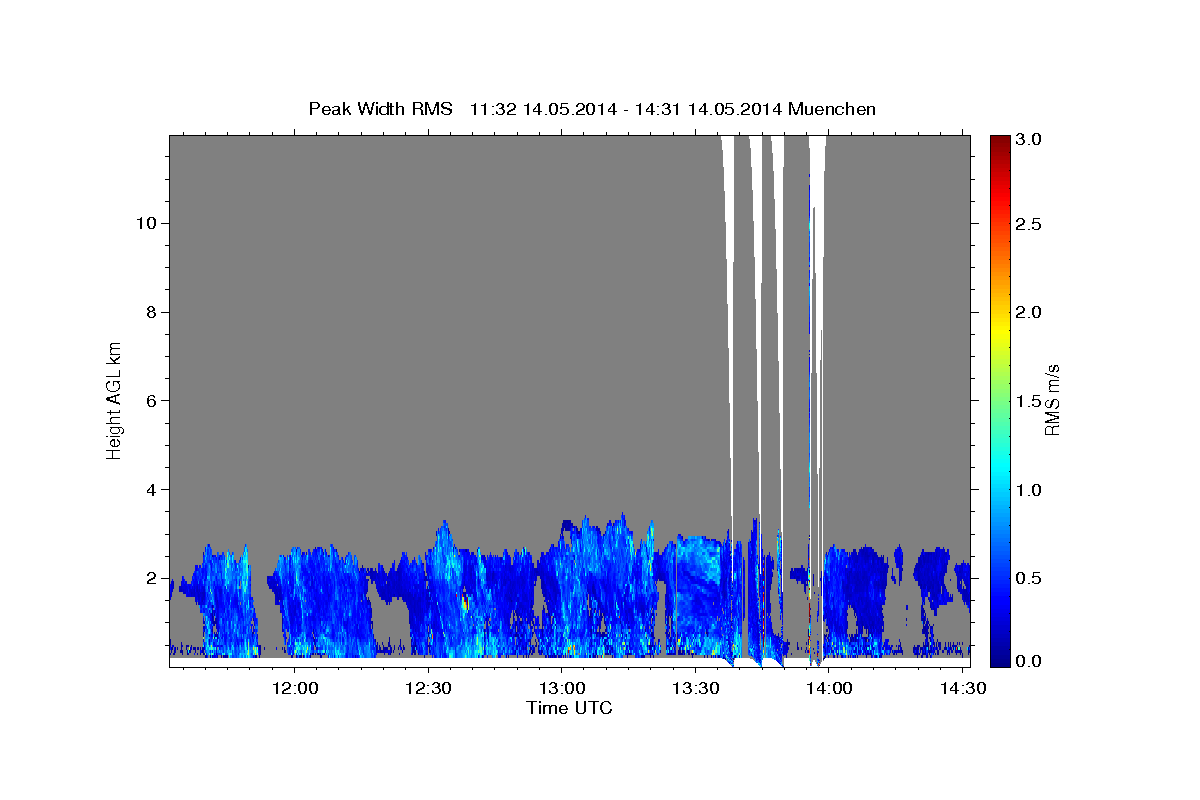Image resolution: width=1200 pixels, height=800 pixels.
Task: Click the plot title "Peak Width RMS"
Action: (x=380, y=109)
